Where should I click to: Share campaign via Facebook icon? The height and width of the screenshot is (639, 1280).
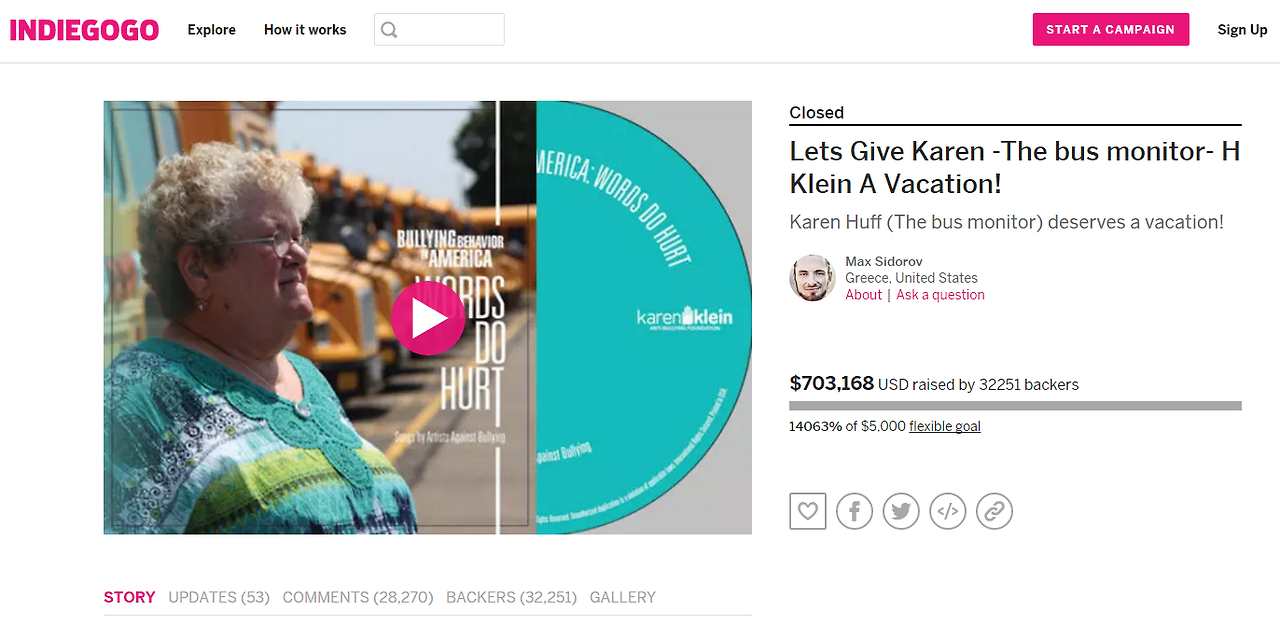tap(855, 511)
